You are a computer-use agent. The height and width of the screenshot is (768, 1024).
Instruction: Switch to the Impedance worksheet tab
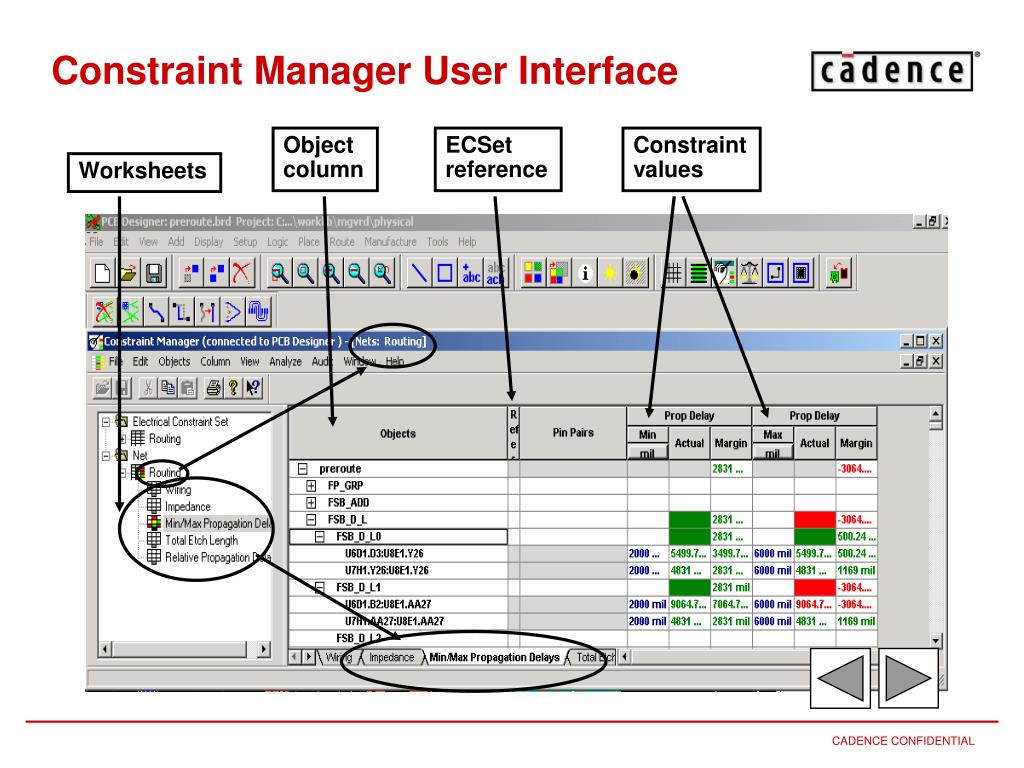391,657
